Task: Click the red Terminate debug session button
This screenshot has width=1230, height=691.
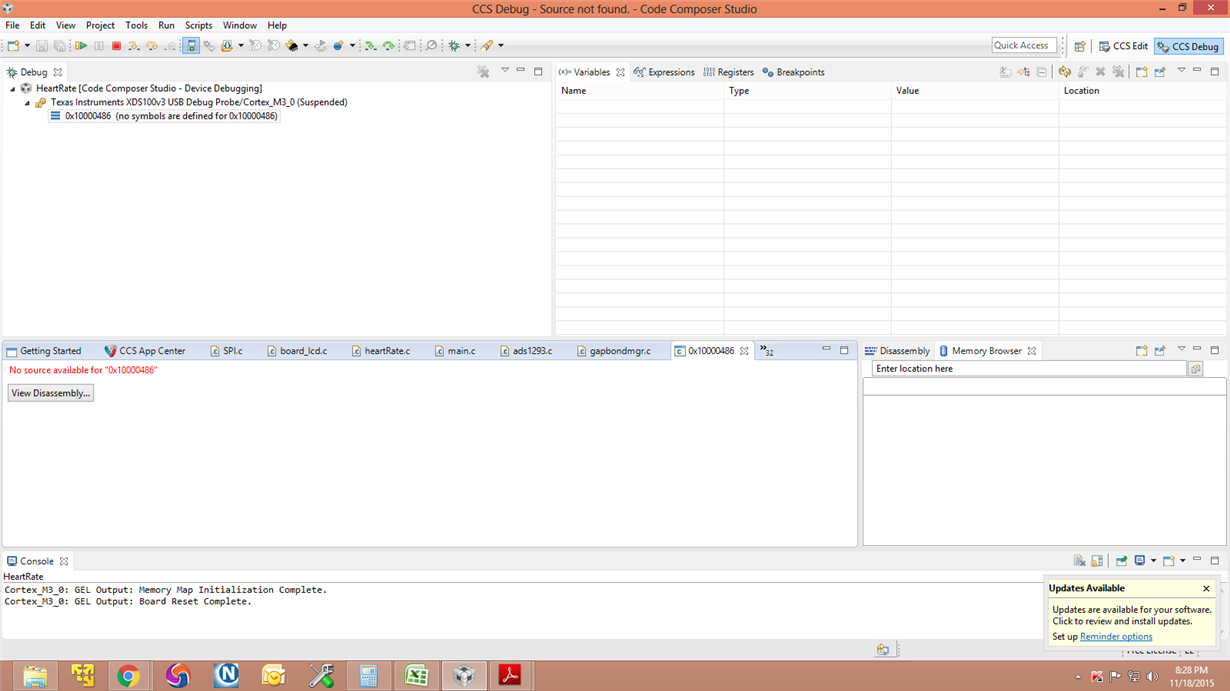Action: [x=116, y=46]
